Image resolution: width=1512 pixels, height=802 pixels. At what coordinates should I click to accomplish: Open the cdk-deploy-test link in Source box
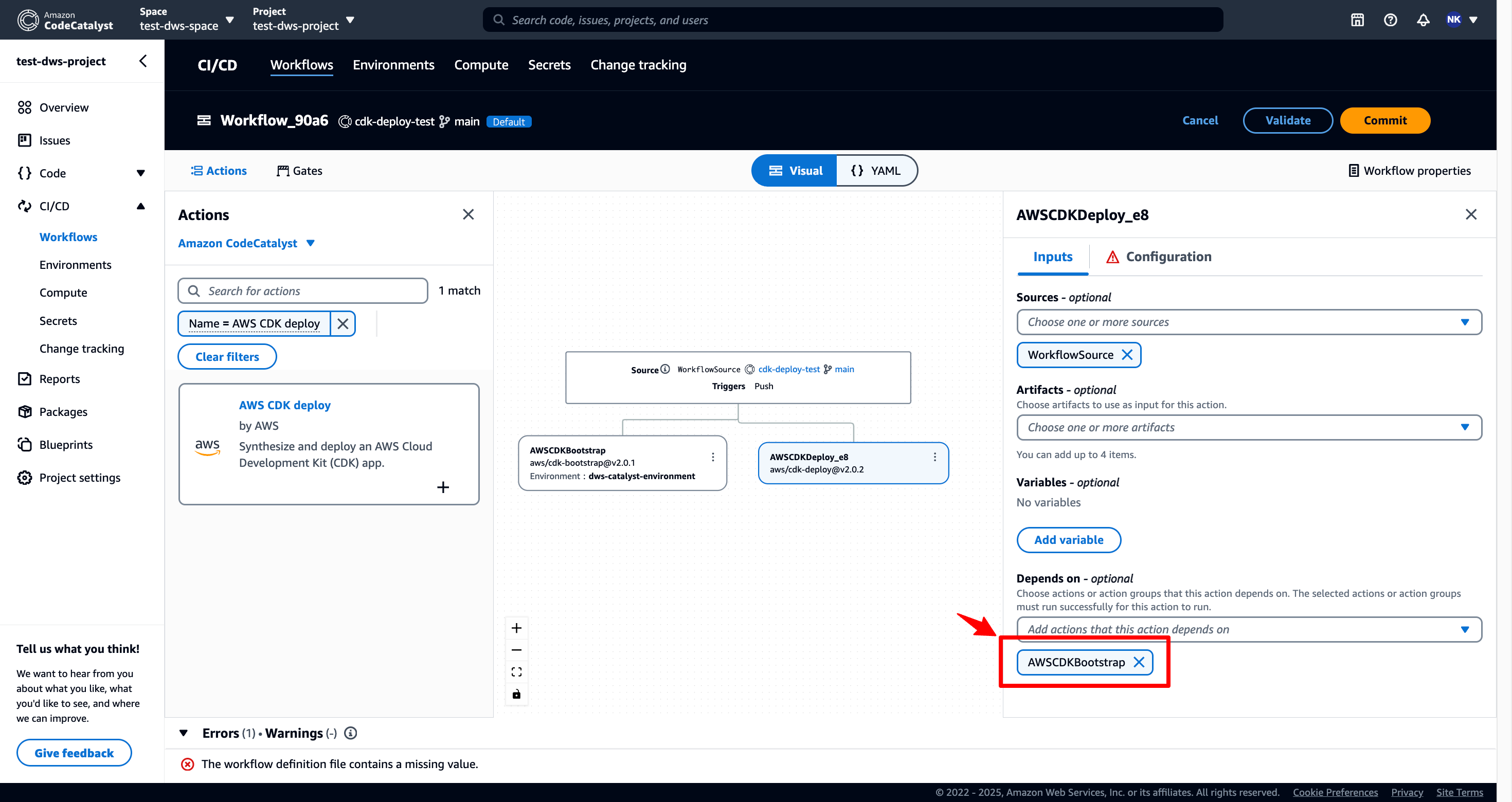coord(788,369)
